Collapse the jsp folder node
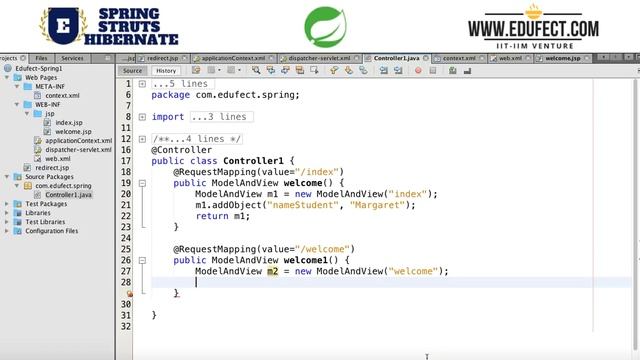This screenshot has height=360, width=640. (27, 113)
